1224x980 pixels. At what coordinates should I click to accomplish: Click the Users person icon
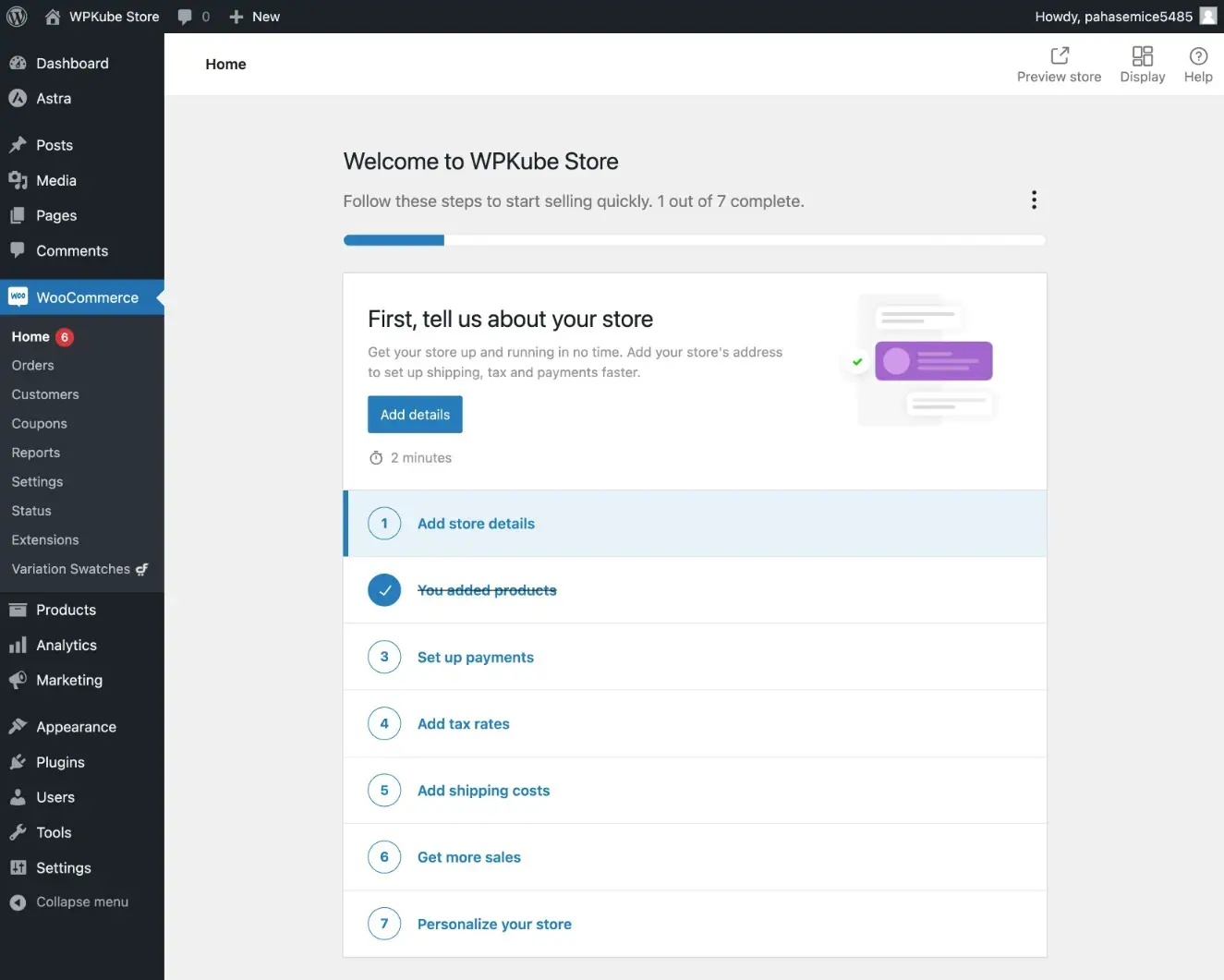[x=18, y=797]
